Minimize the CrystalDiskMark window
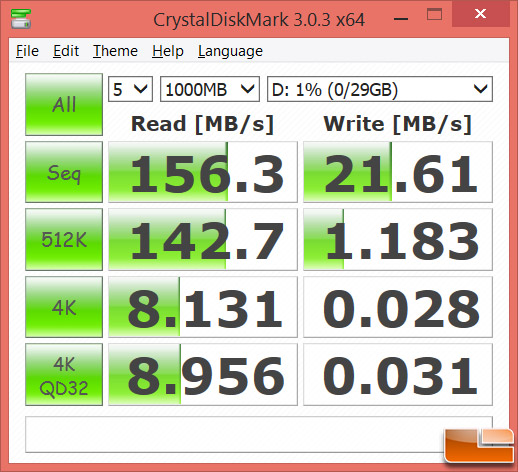This screenshot has width=518, height=472. coord(401,19)
